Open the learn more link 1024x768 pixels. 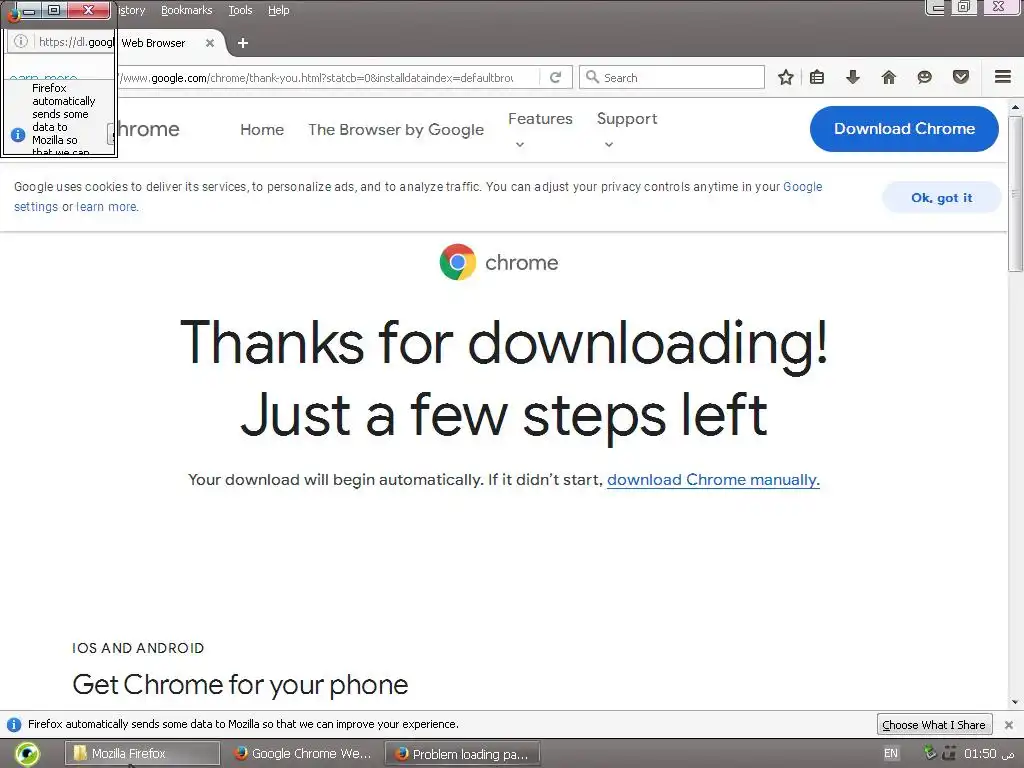coord(107,207)
